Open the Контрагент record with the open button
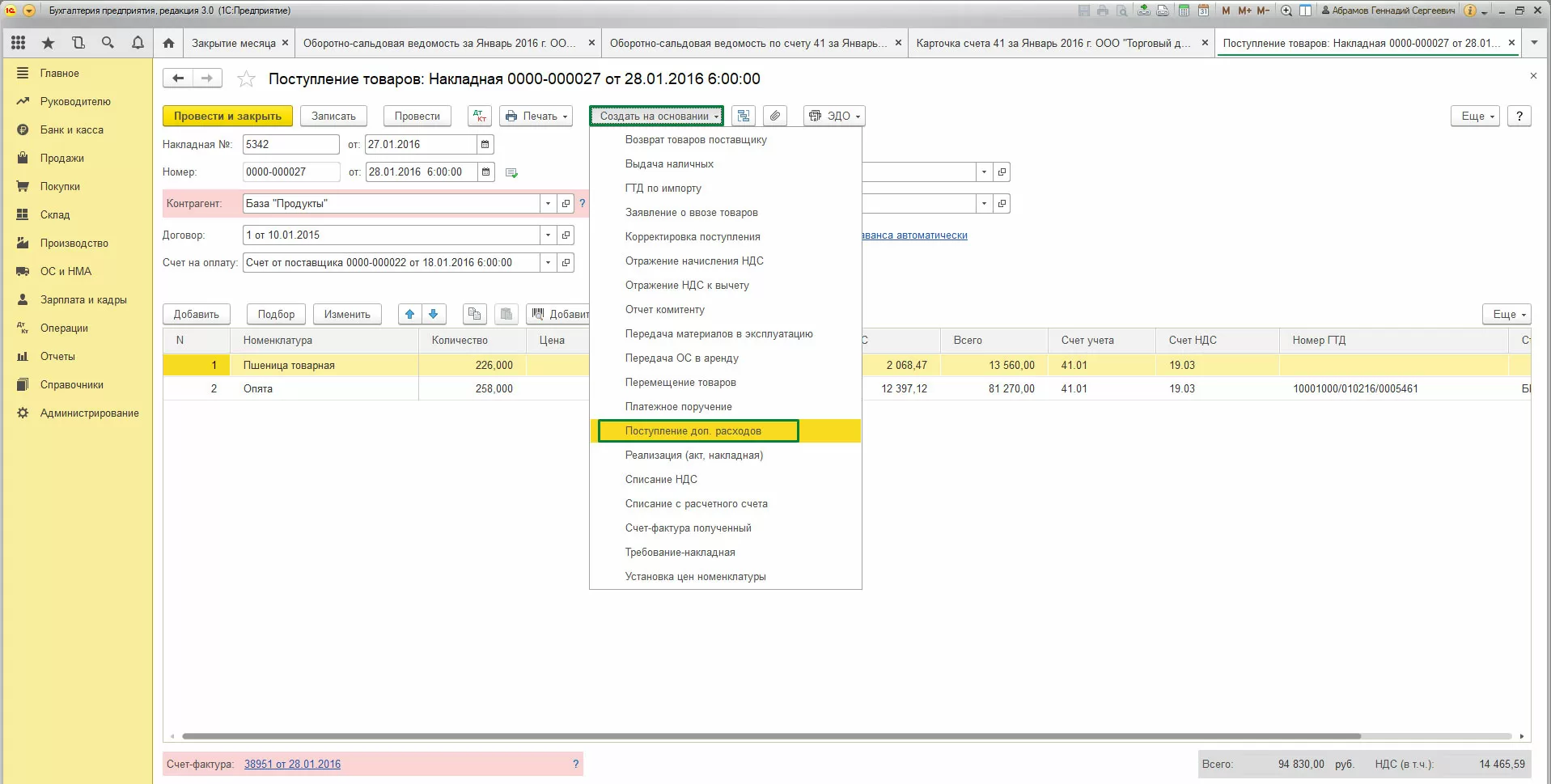 click(566, 203)
